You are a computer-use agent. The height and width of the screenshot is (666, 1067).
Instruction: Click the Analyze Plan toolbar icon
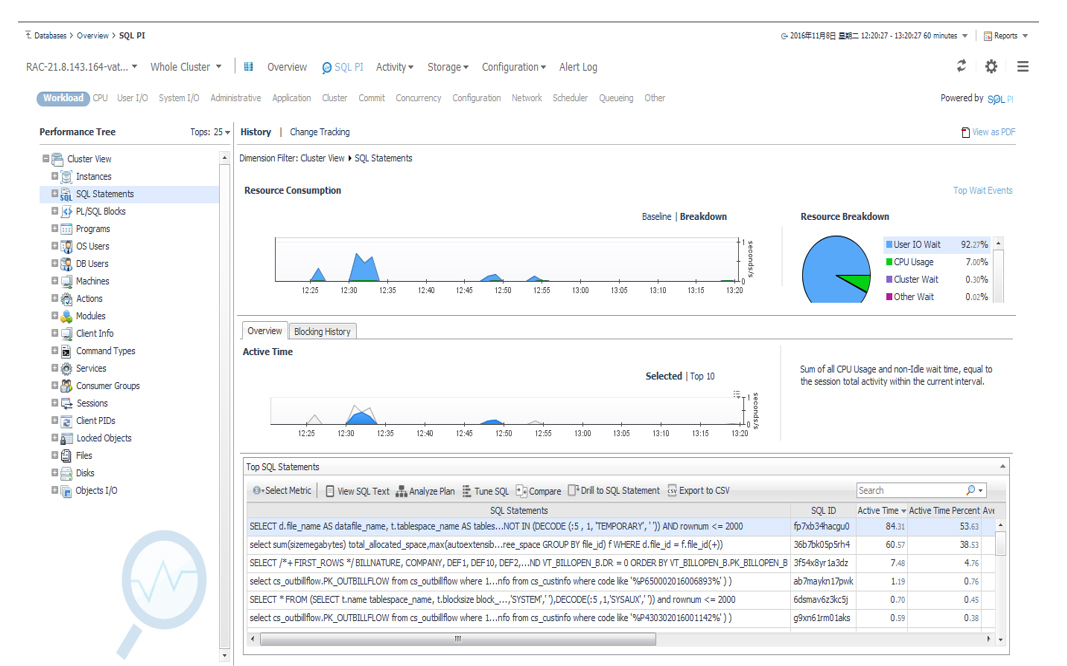point(401,491)
